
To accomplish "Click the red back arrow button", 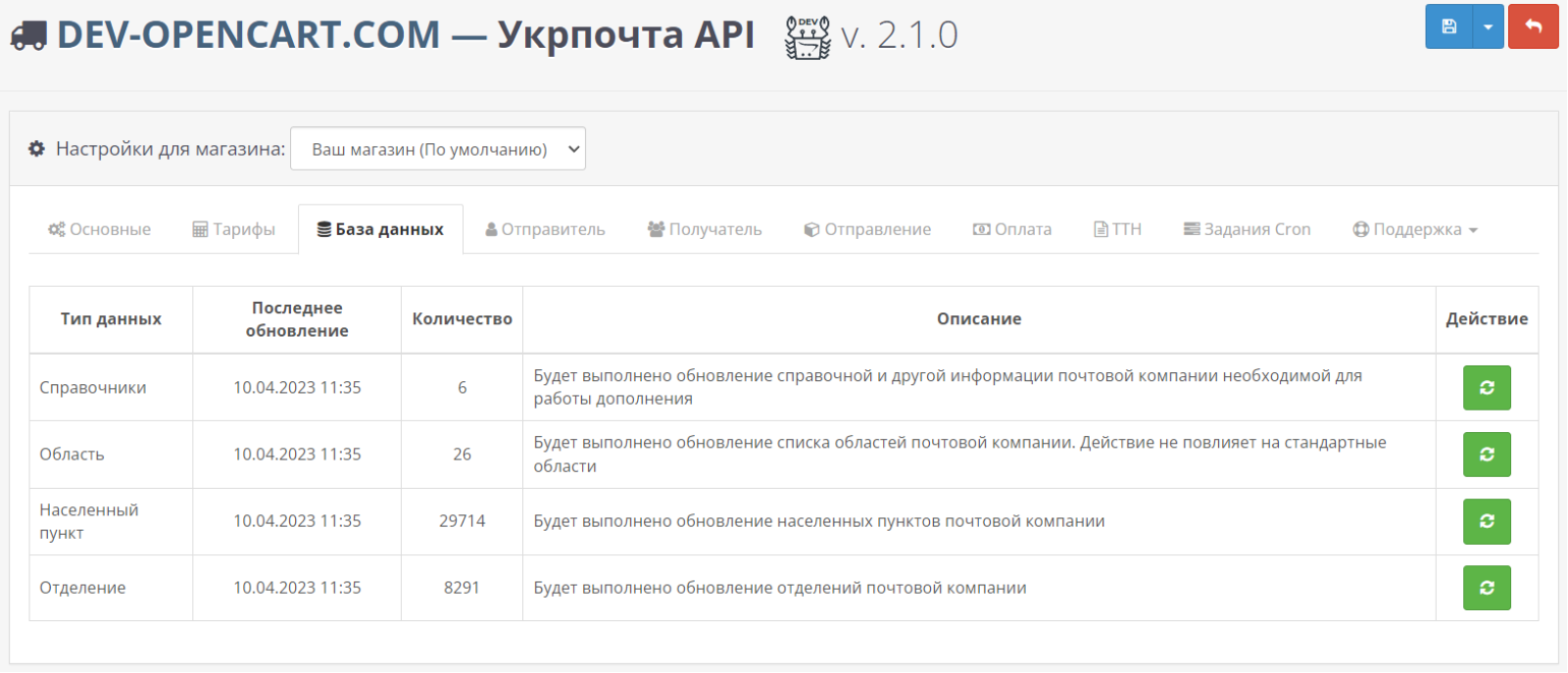I will coord(1534,26).
